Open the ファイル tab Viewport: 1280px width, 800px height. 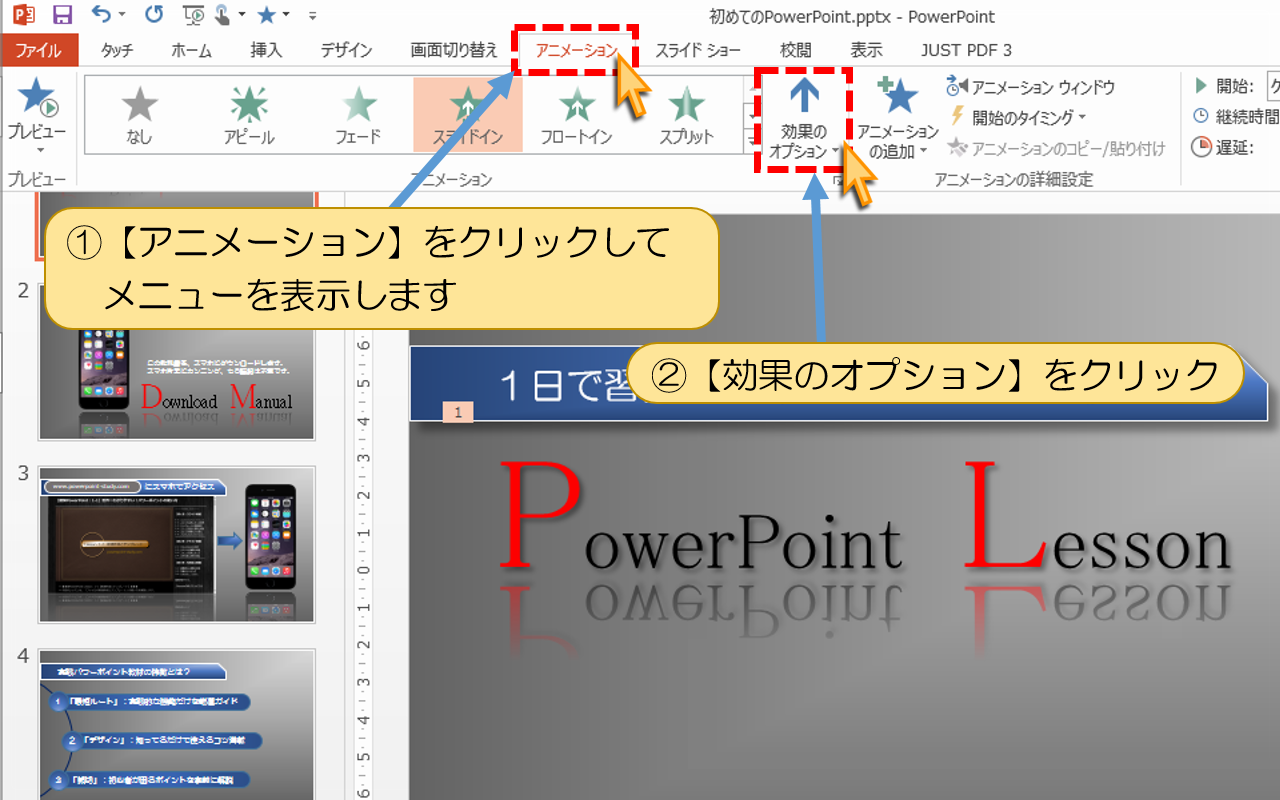pyautogui.click(x=39, y=50)
